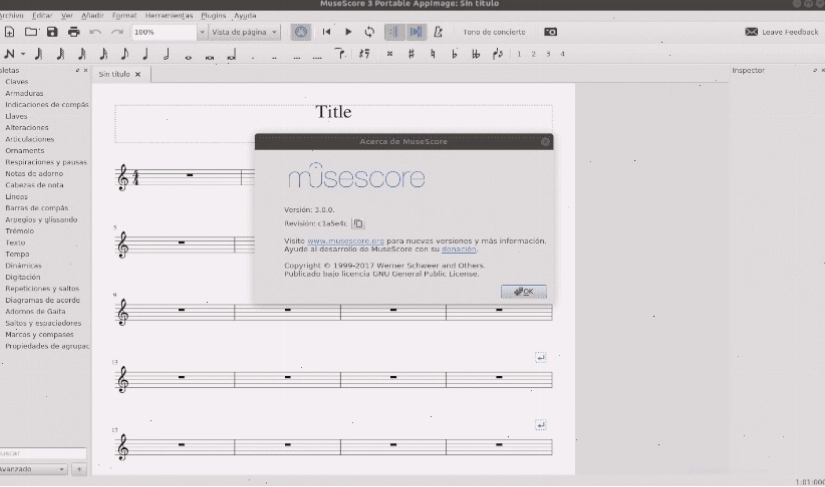Select the whole note duration
The width and height of the screenshot is (825, 487).
pyautogui.click(x=188, y=56)
